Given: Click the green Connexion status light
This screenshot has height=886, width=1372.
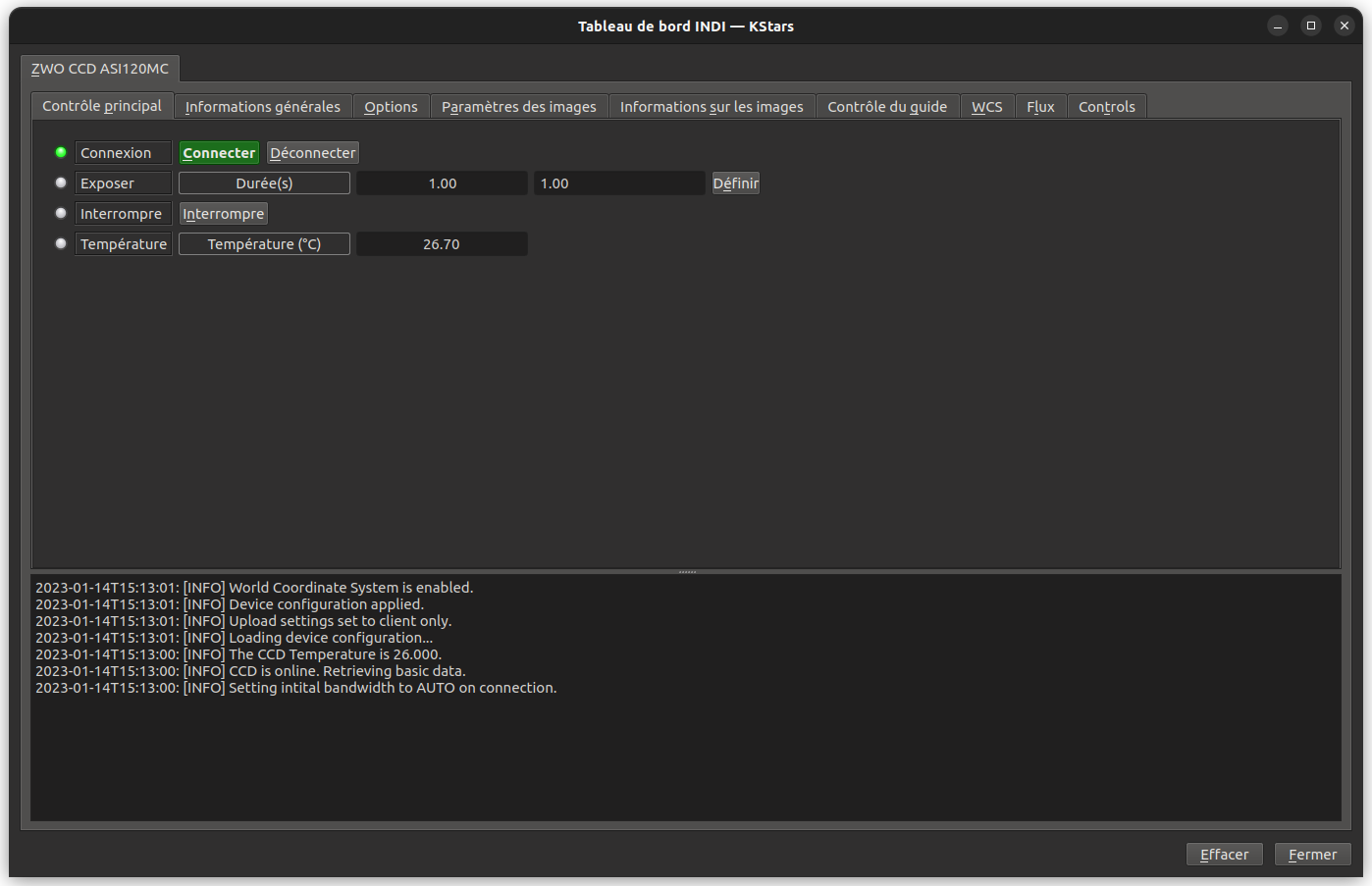Looking at the screenshot, I should pyautogui.click(x=61, y=152).
